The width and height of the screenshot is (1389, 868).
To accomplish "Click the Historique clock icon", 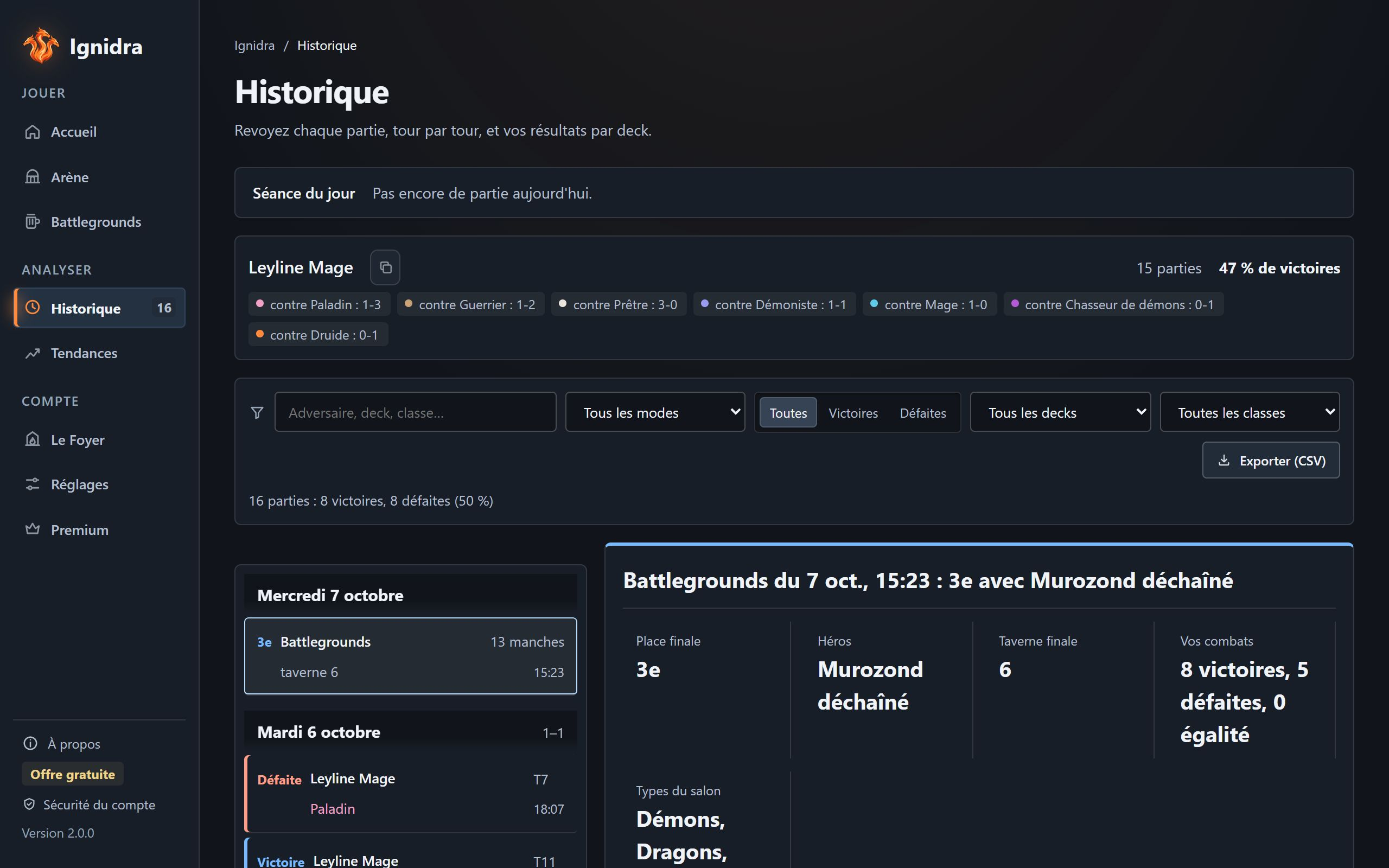I will 33,308.
